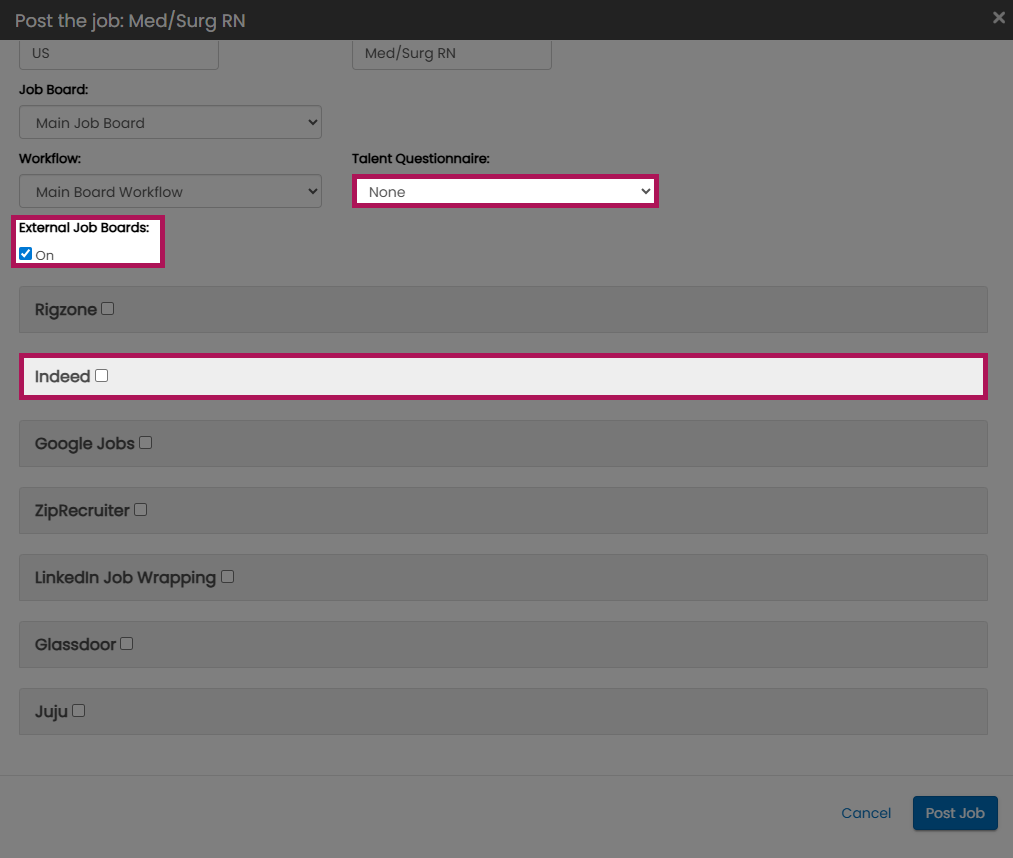
Task: Open the Talent Questionnaire dropdown
Action: pyautogui.click(x=505, y=191)
